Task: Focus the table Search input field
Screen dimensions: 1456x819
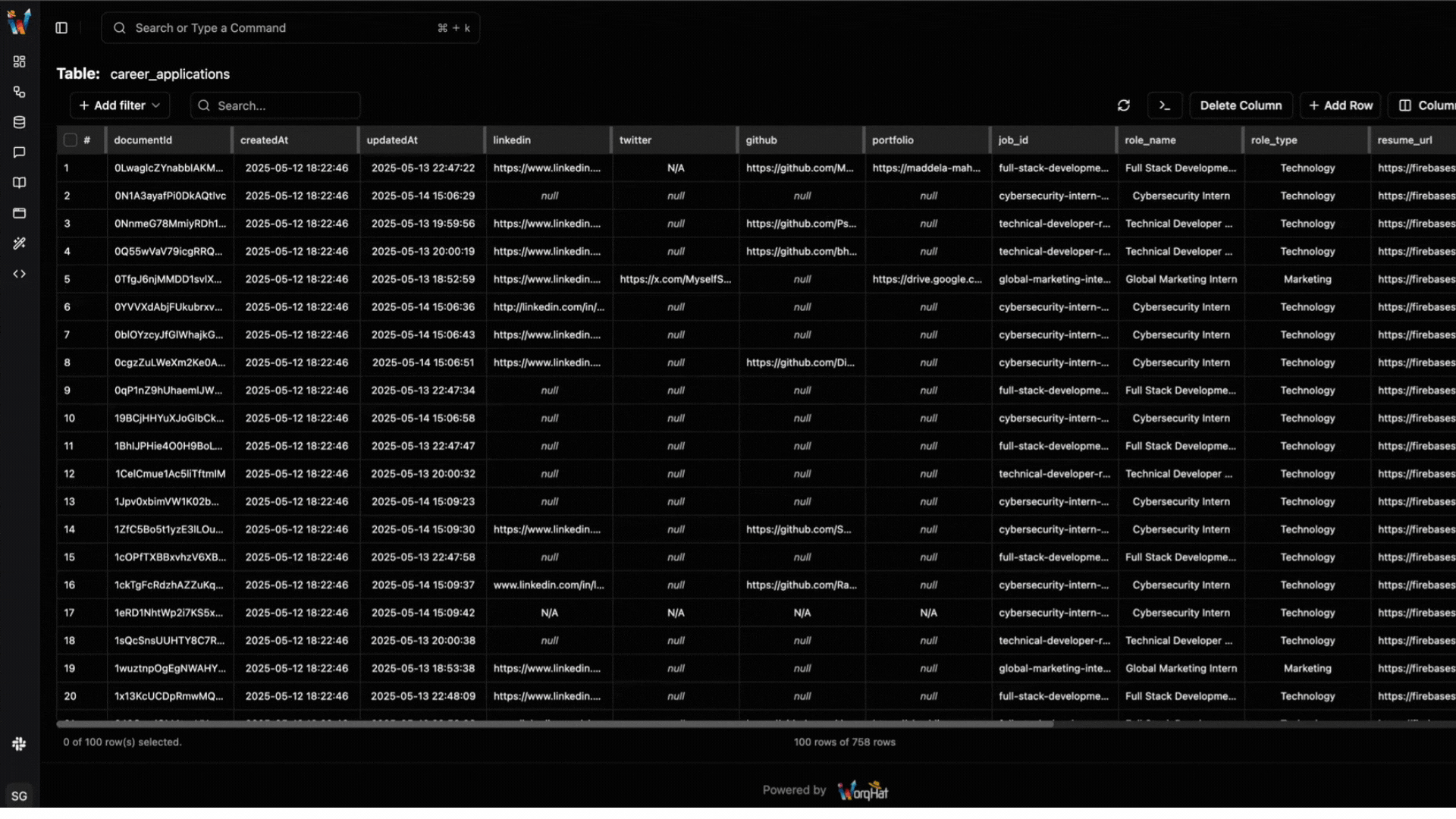Action: [x=277, y=105]
